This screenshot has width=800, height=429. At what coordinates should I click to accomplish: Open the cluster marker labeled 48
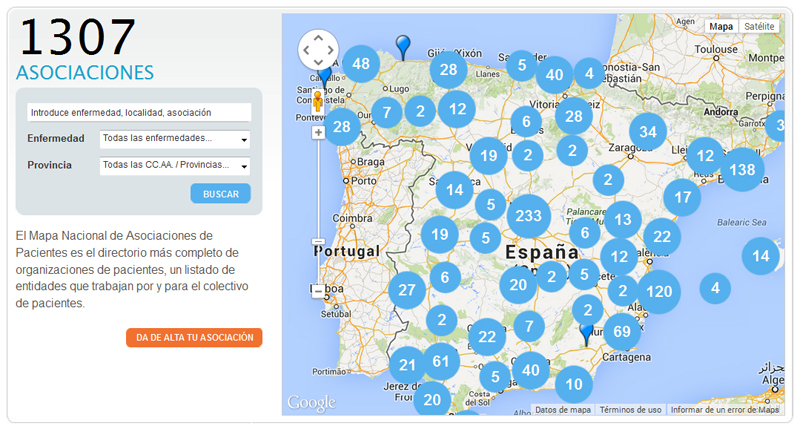[x=361, y=64]
